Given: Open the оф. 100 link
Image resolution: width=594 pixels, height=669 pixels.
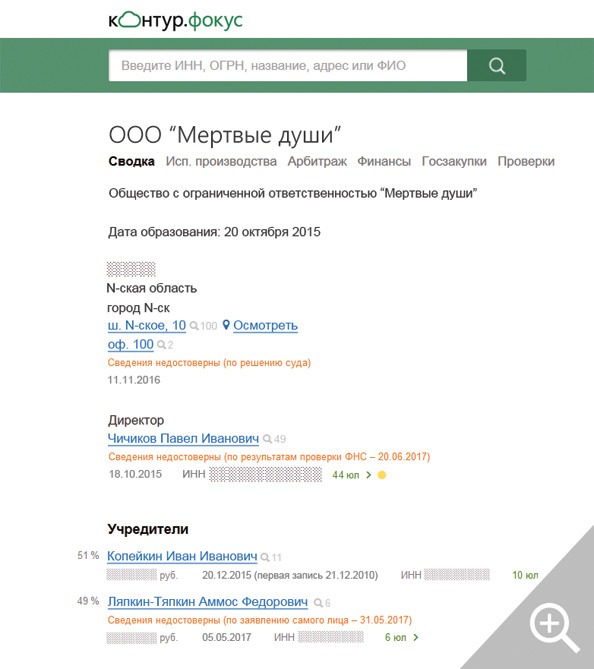Looking at the screenshot, I should pyautogui.click(x=131, y=344).
